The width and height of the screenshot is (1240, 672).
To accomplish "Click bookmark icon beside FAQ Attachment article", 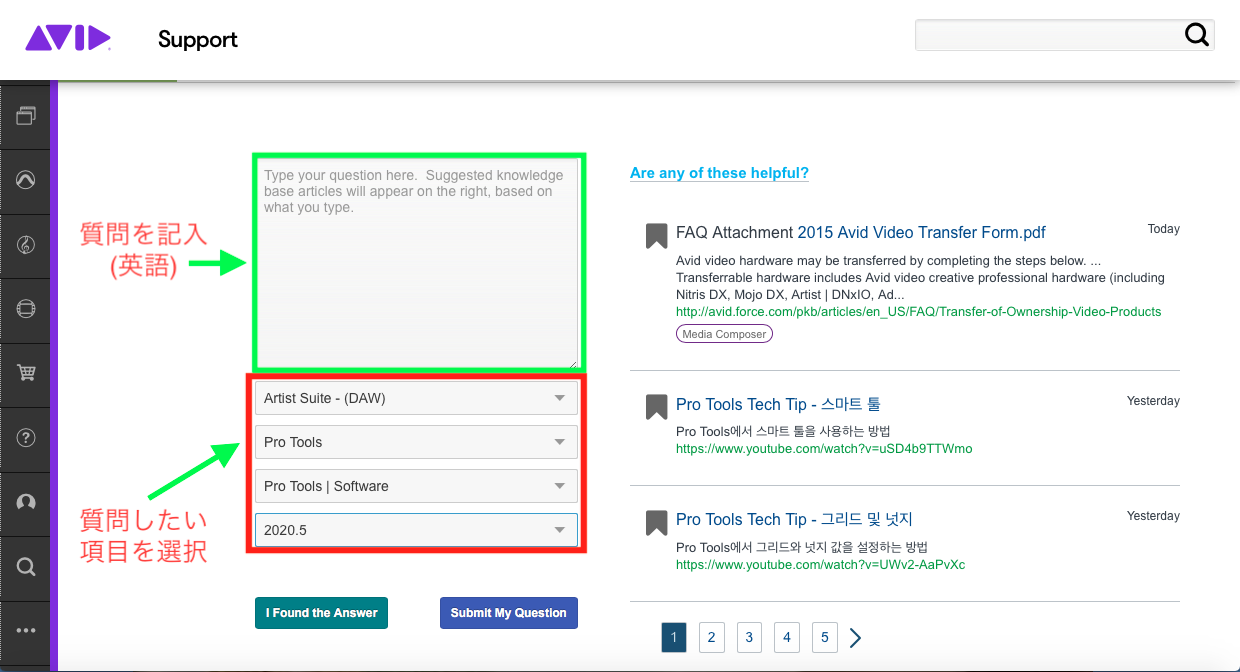I will pos(656,235).
